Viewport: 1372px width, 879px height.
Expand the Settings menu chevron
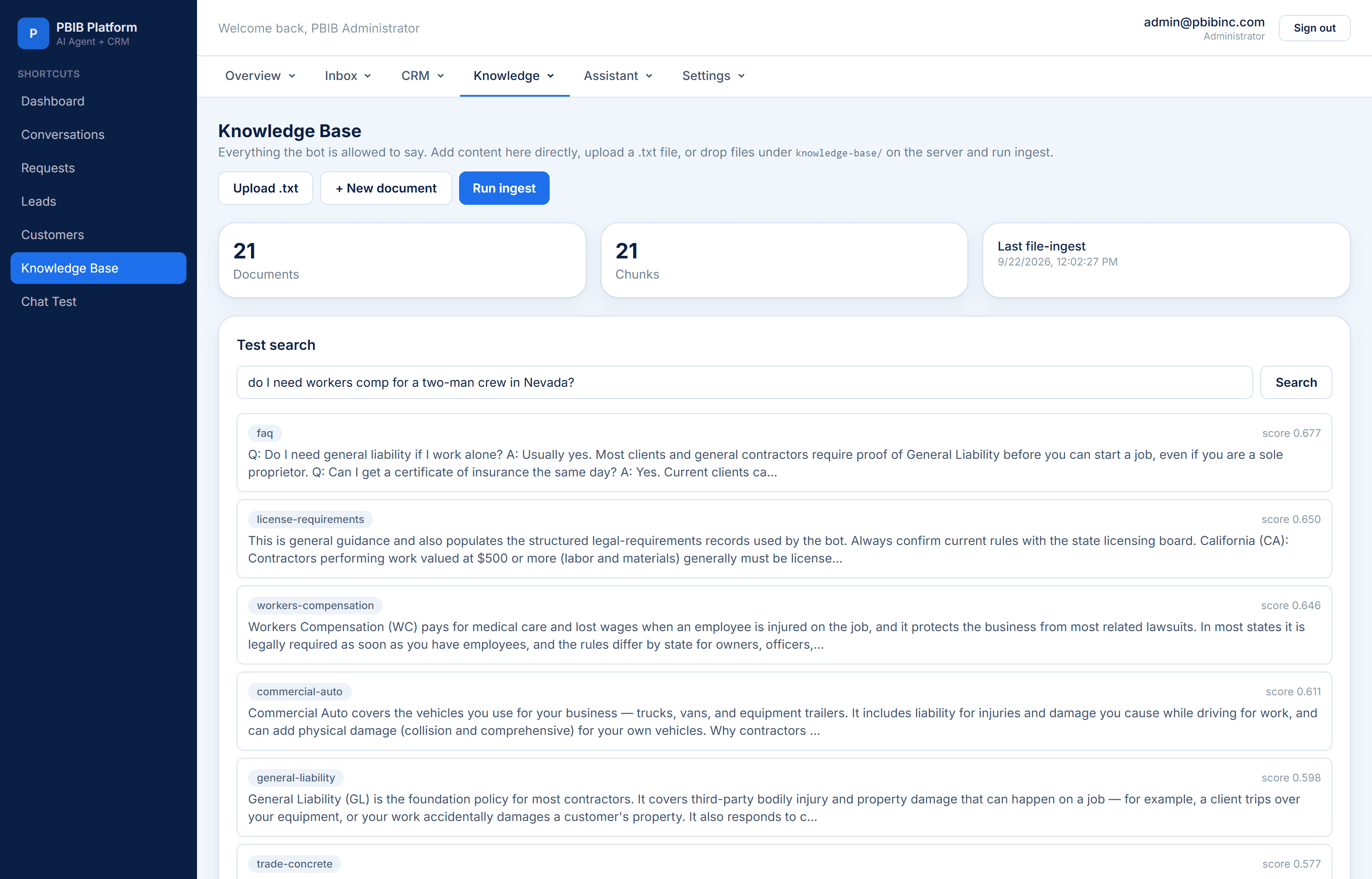pyautogui.click(x=741, y=76)
